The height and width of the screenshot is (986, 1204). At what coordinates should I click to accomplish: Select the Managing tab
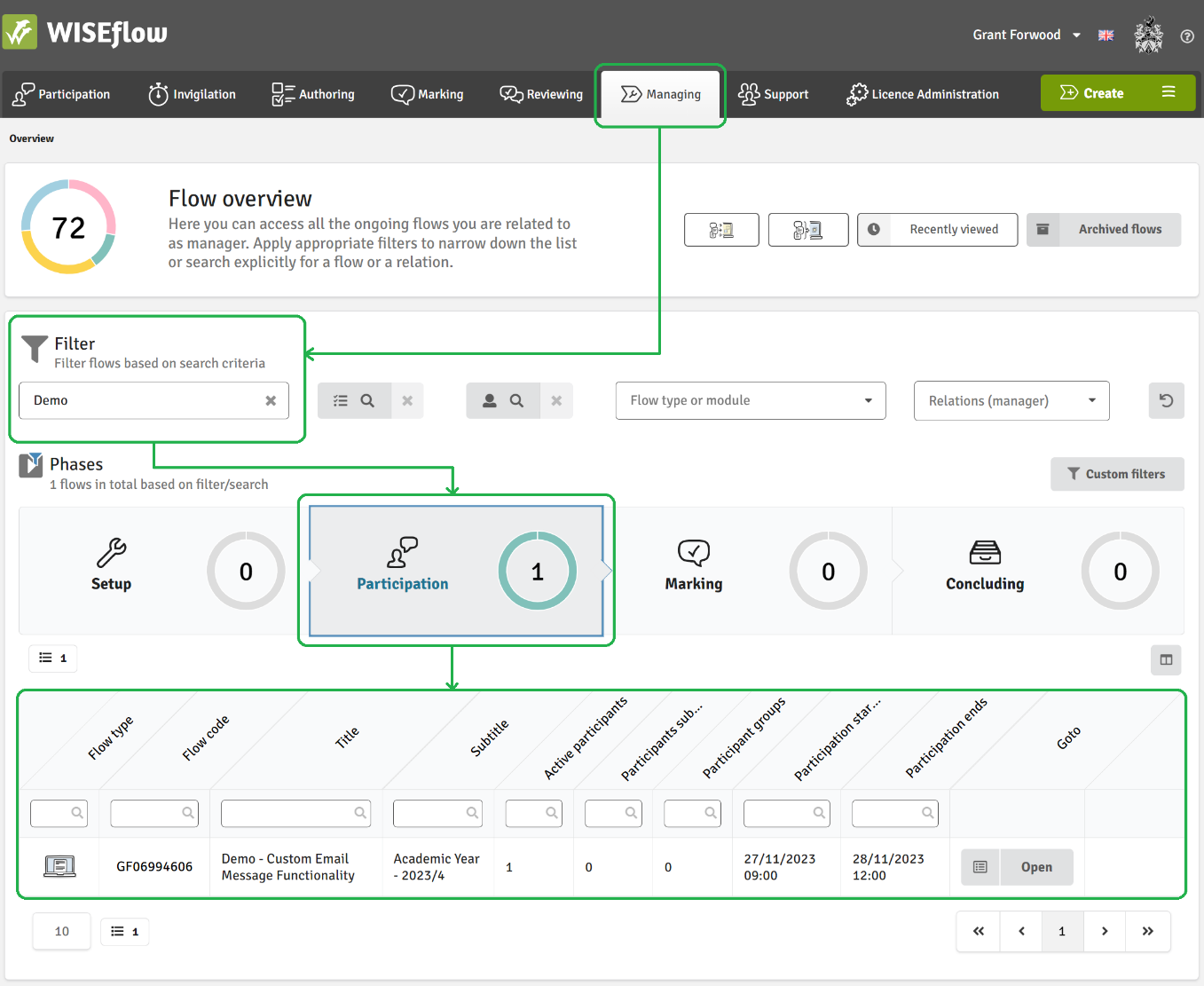[660, 94]
